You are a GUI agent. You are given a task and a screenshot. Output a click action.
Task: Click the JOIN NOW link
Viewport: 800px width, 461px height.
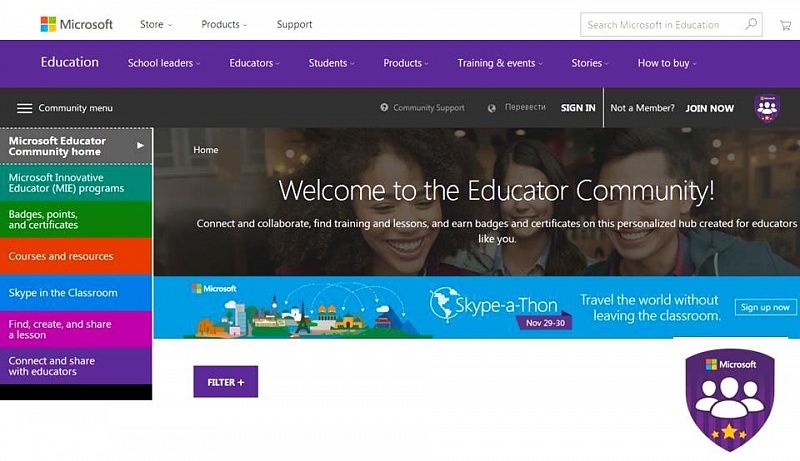tap(709, 108)
